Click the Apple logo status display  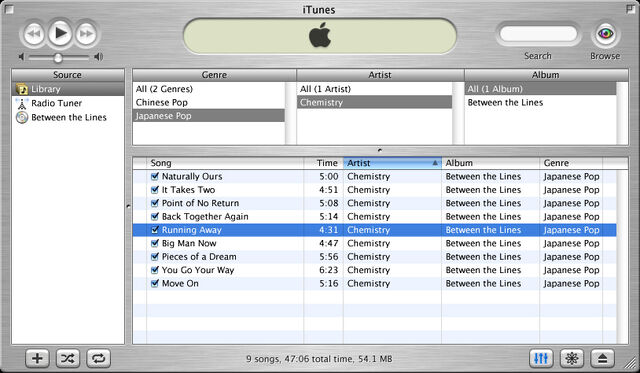[x=320, y=36]
